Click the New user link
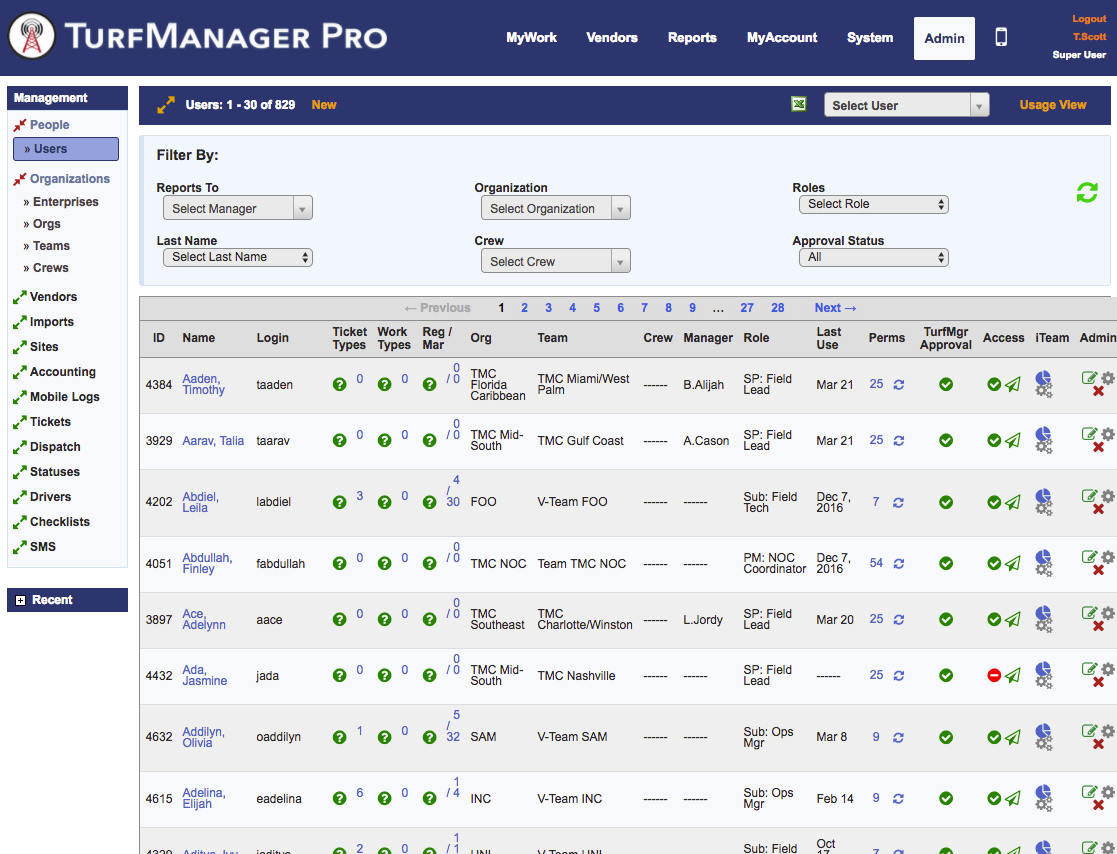This screenshot has height=854, width=1117. (323, 105)
